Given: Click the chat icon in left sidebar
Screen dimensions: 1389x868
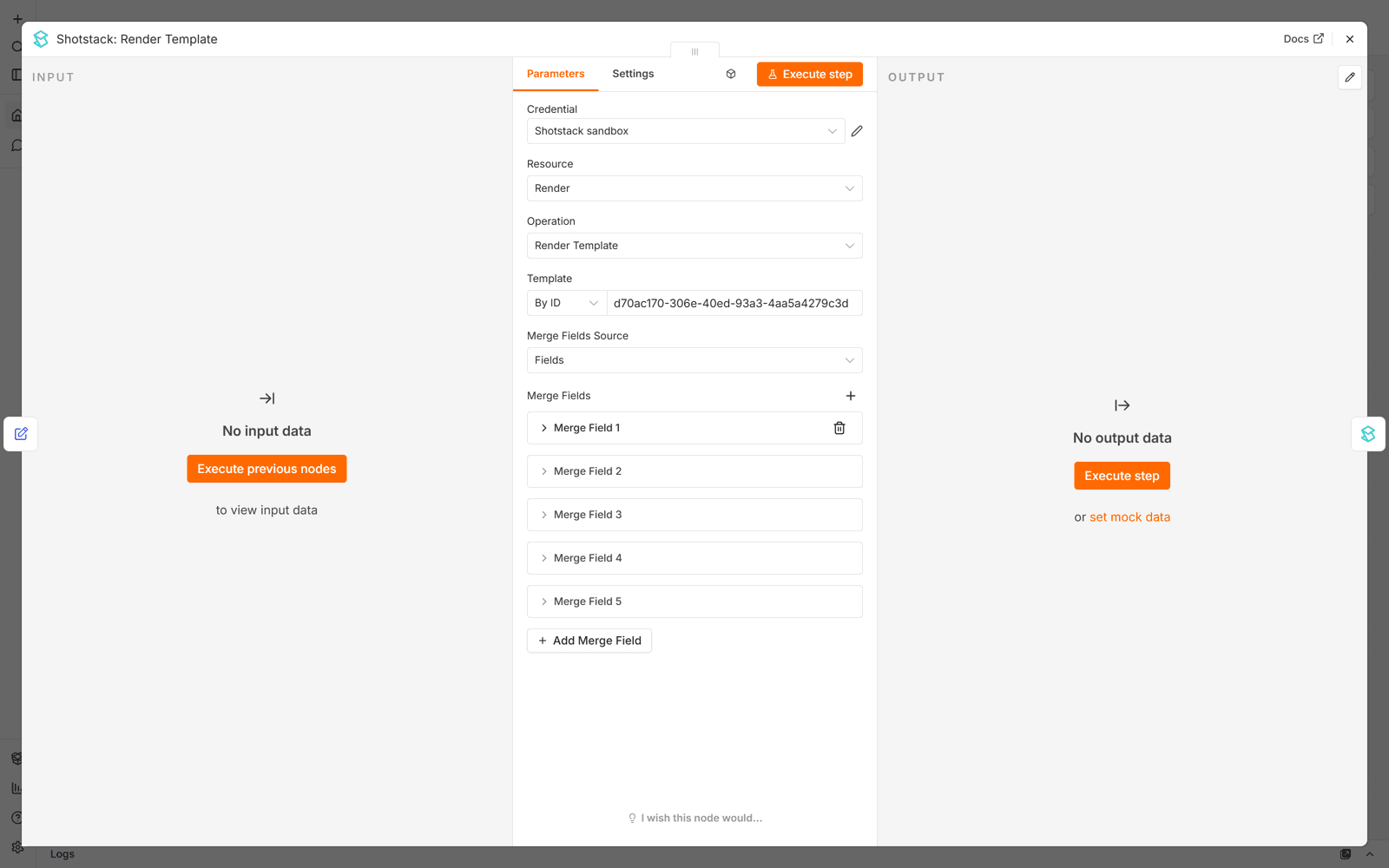Looking at the screenshot, I should point(16,145).
